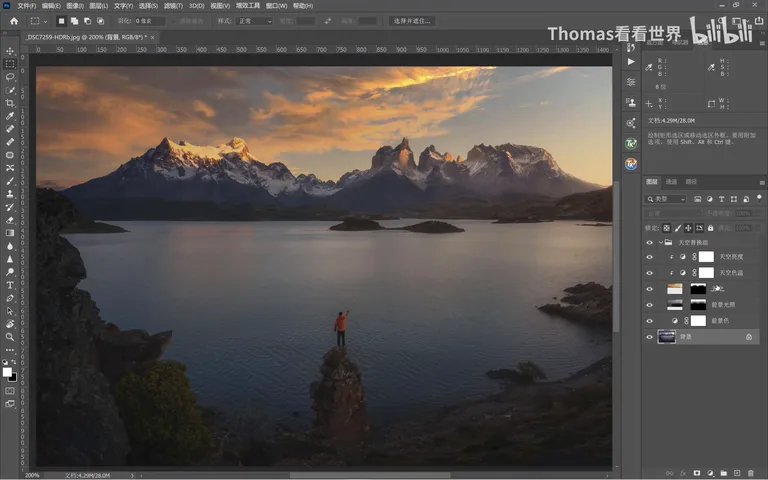
Task: Select the Zoom tool
Action: pos(10,337)
